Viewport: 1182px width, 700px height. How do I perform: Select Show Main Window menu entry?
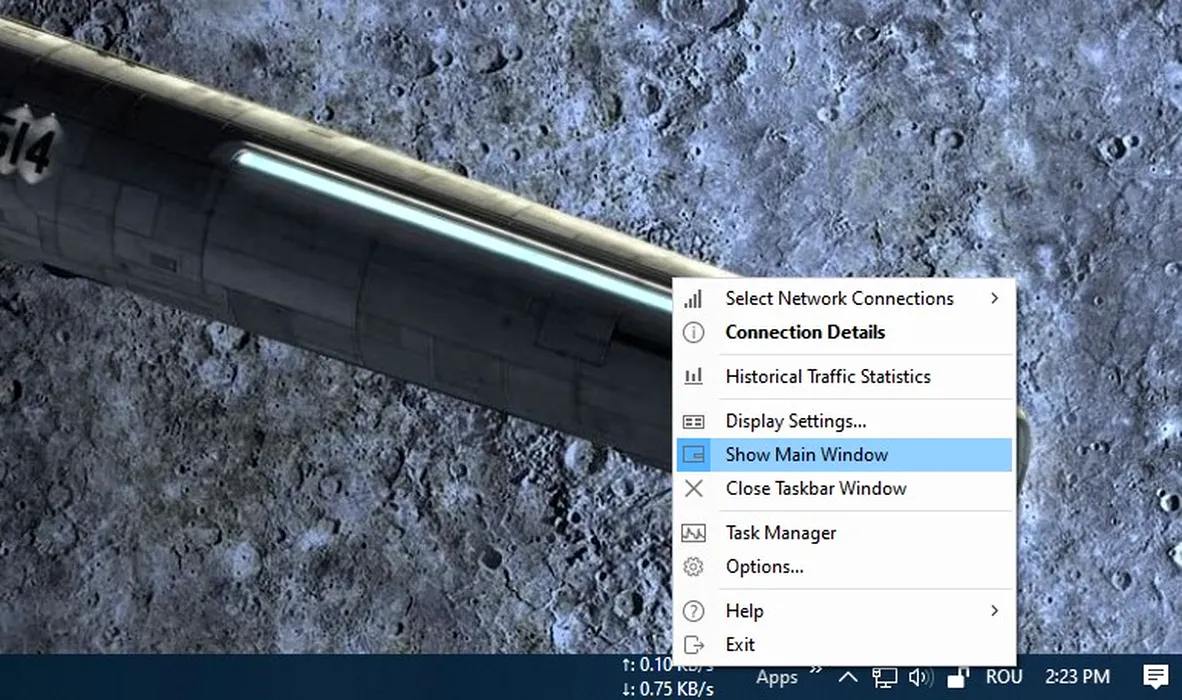844,454
